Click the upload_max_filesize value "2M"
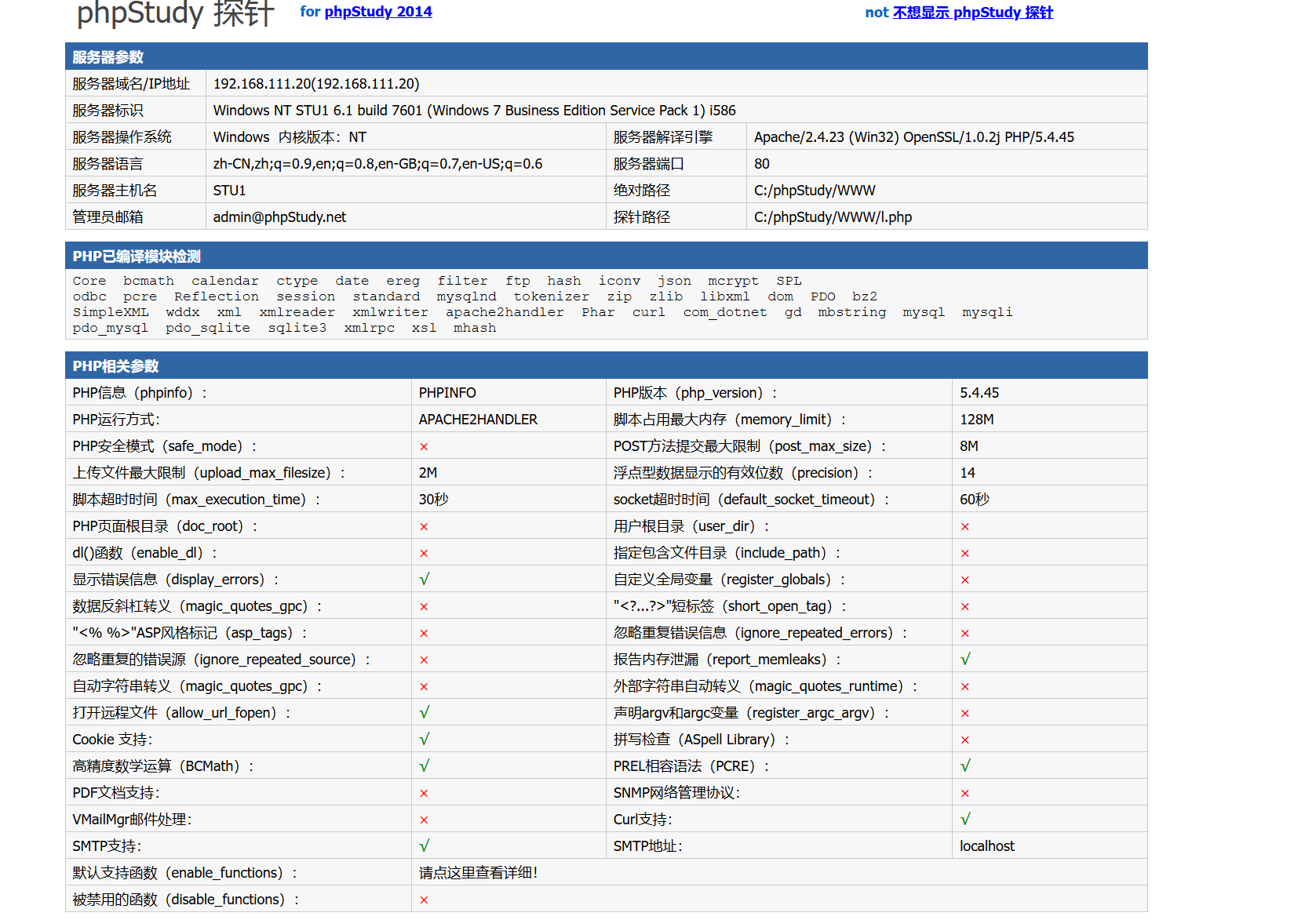 (x=428, y=473)
